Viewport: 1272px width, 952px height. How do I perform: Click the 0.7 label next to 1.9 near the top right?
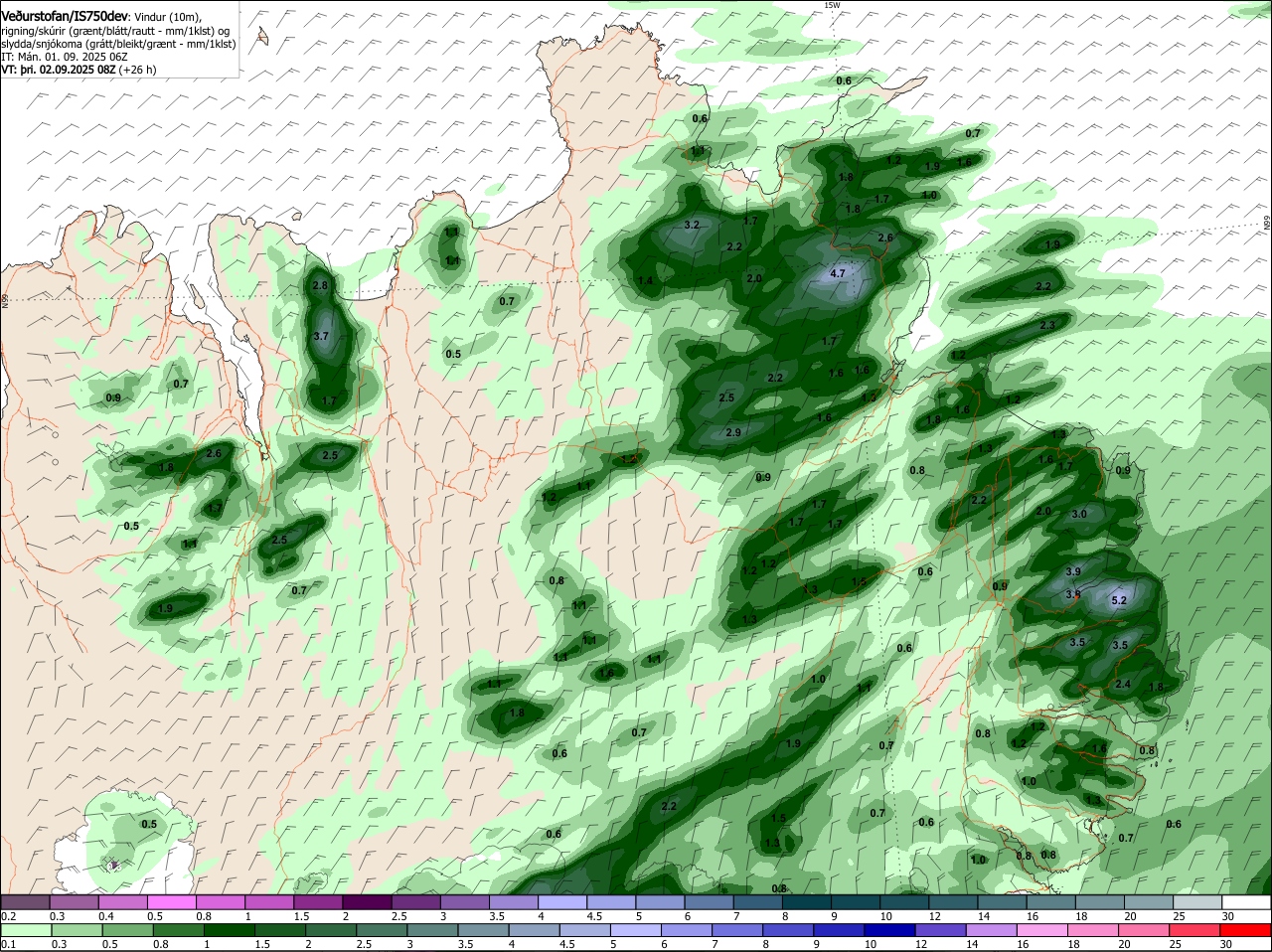coord(973,133)
